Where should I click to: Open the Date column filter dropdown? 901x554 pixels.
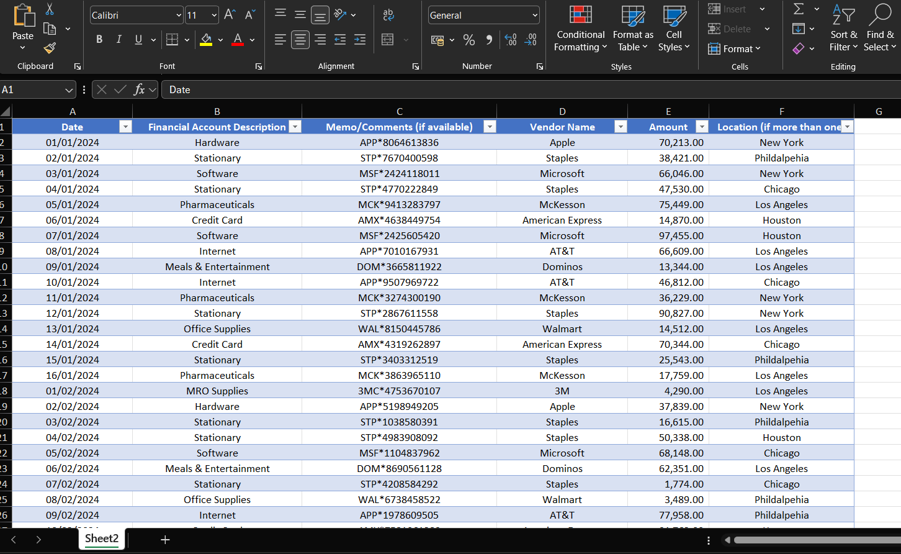coord(125,127)
